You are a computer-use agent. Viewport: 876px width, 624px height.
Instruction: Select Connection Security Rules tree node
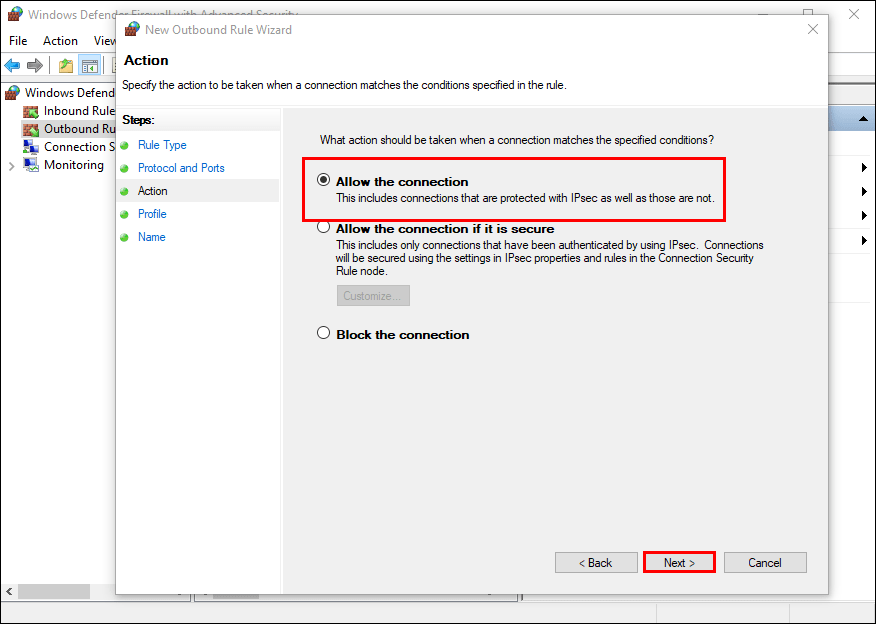pos(79,146)
